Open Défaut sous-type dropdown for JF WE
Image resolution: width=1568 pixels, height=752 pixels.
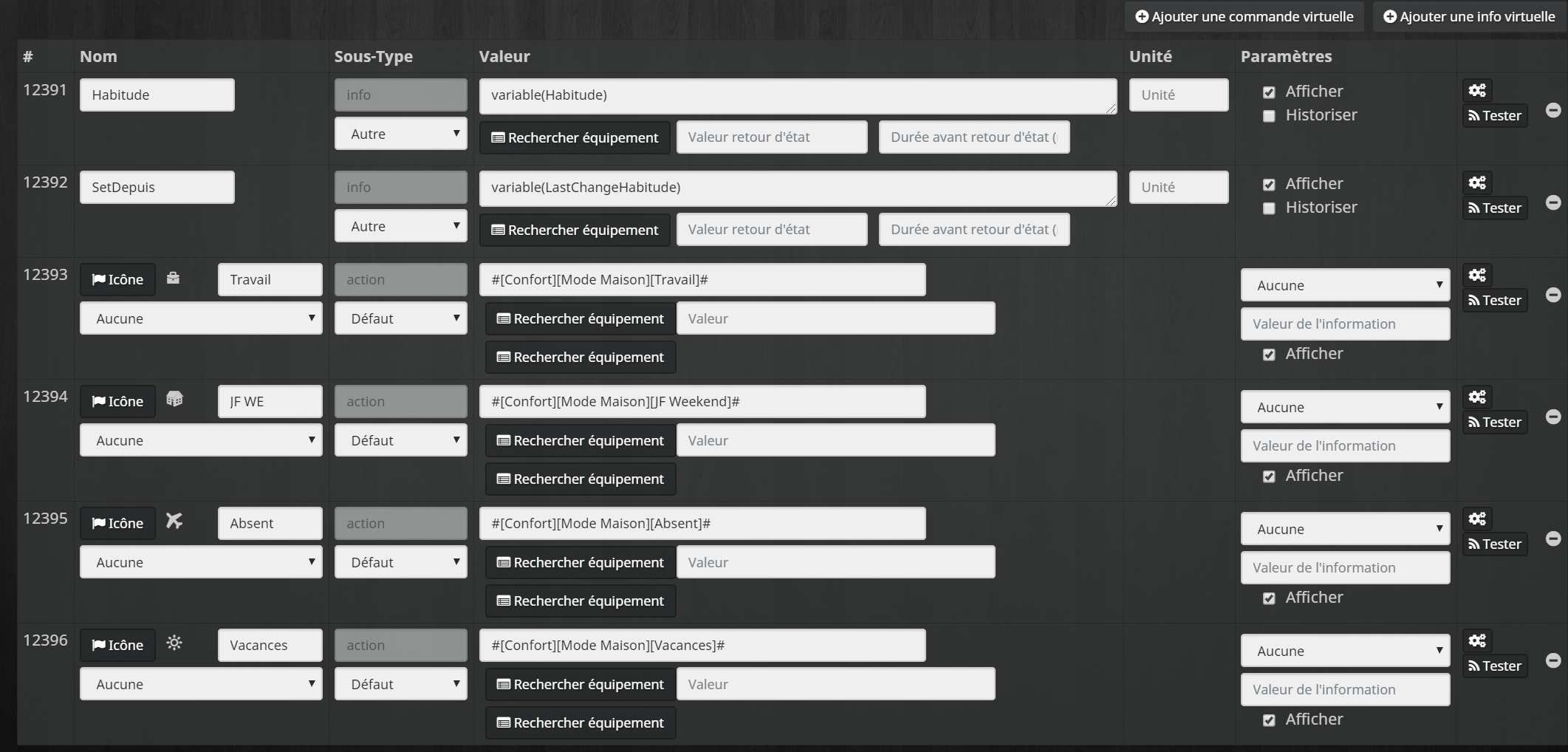click(401, 440)
